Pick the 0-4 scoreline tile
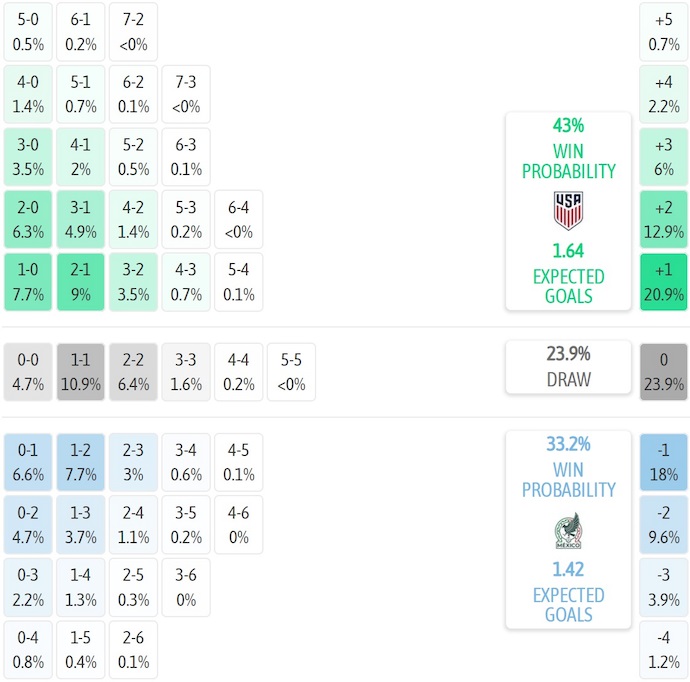Screen dimensions: 690x682 (28, 650)
